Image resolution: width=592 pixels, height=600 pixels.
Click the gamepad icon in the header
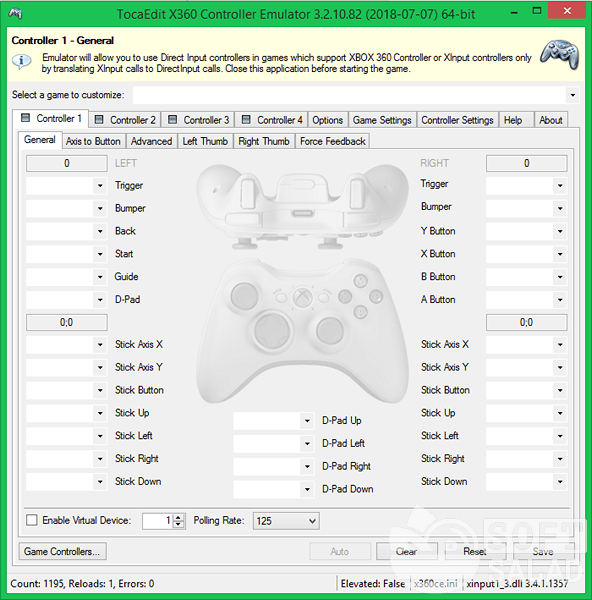[559, 54]
